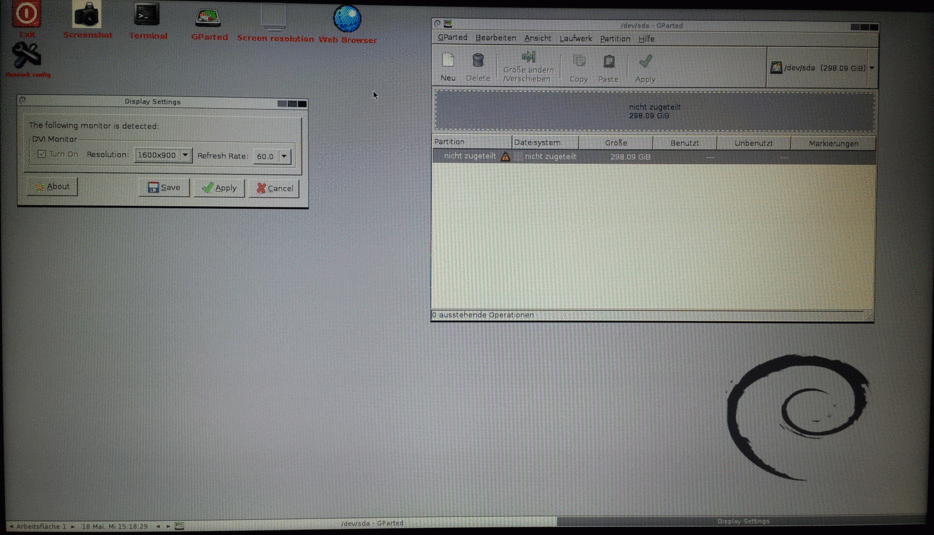Image resolution: width=934 pixels, height=535 pixels.
Task: Open the Partition menu
Action: pos(615,39)
